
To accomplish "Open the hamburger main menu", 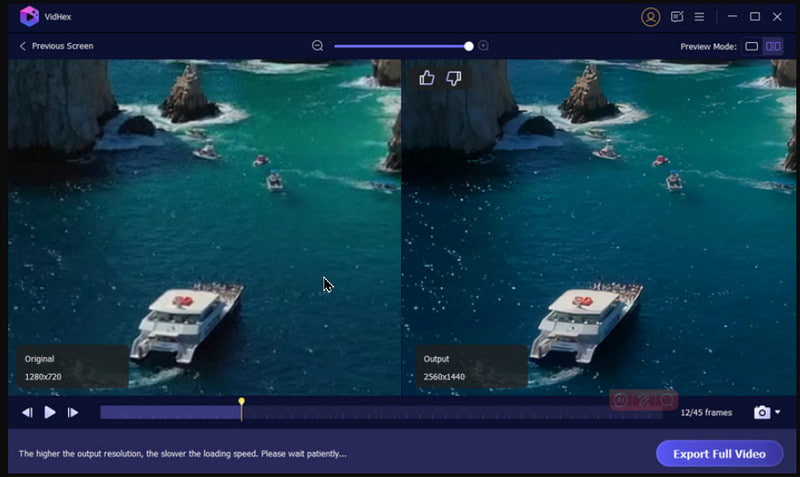I will pos(699,17).
